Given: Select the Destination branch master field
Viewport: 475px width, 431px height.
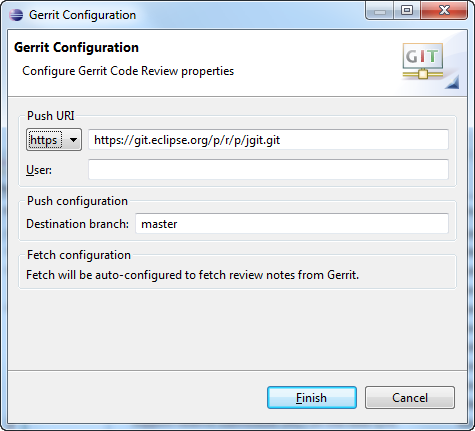Looking at the screenshot, I should click(292, 224).
